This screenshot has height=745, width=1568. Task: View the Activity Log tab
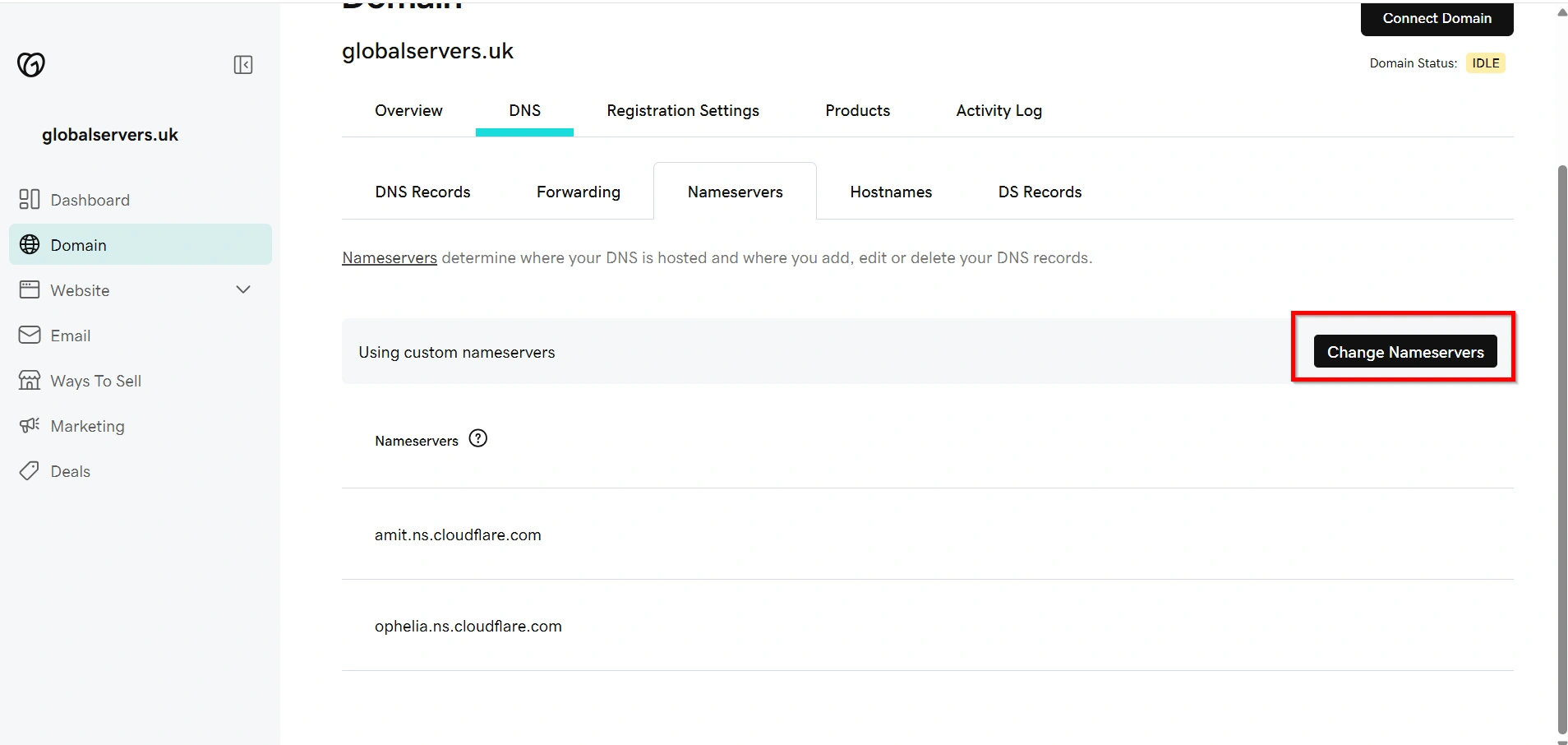click(999, 110)
